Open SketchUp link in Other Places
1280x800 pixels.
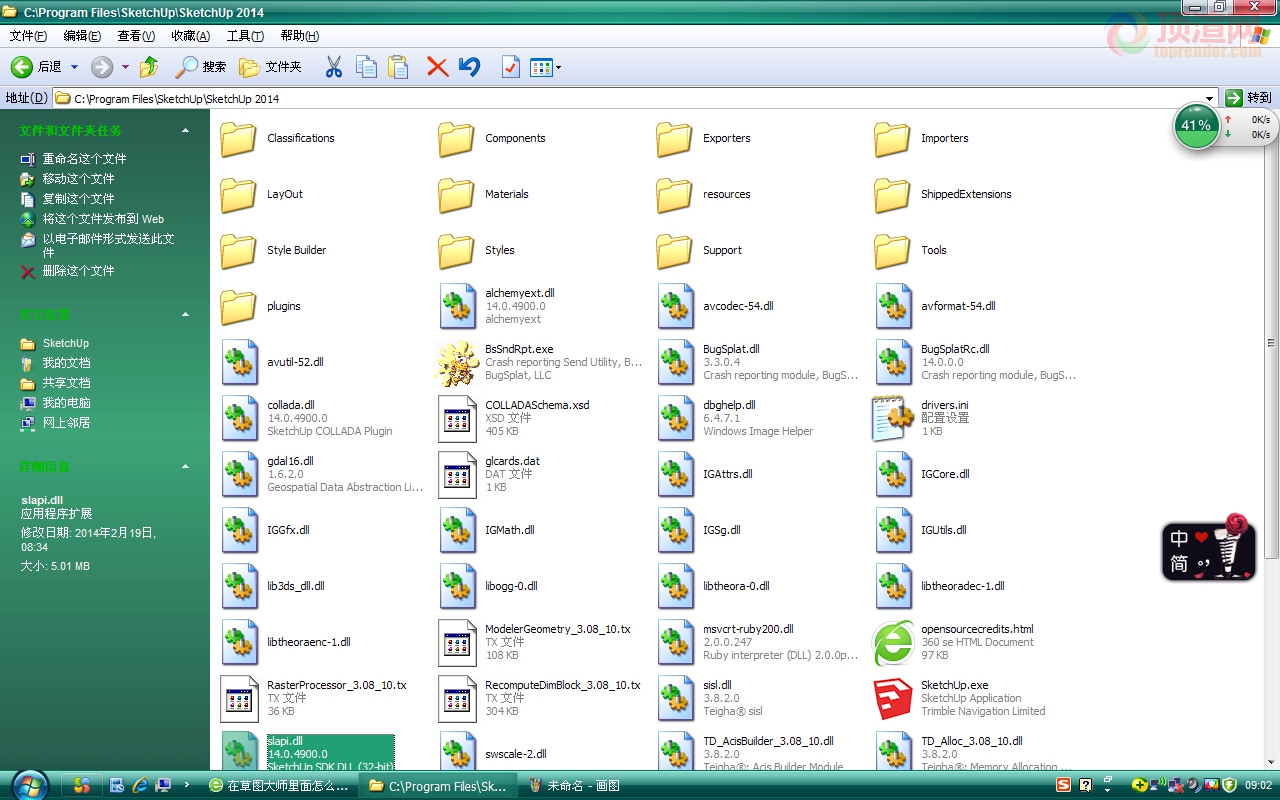point(65,343)
